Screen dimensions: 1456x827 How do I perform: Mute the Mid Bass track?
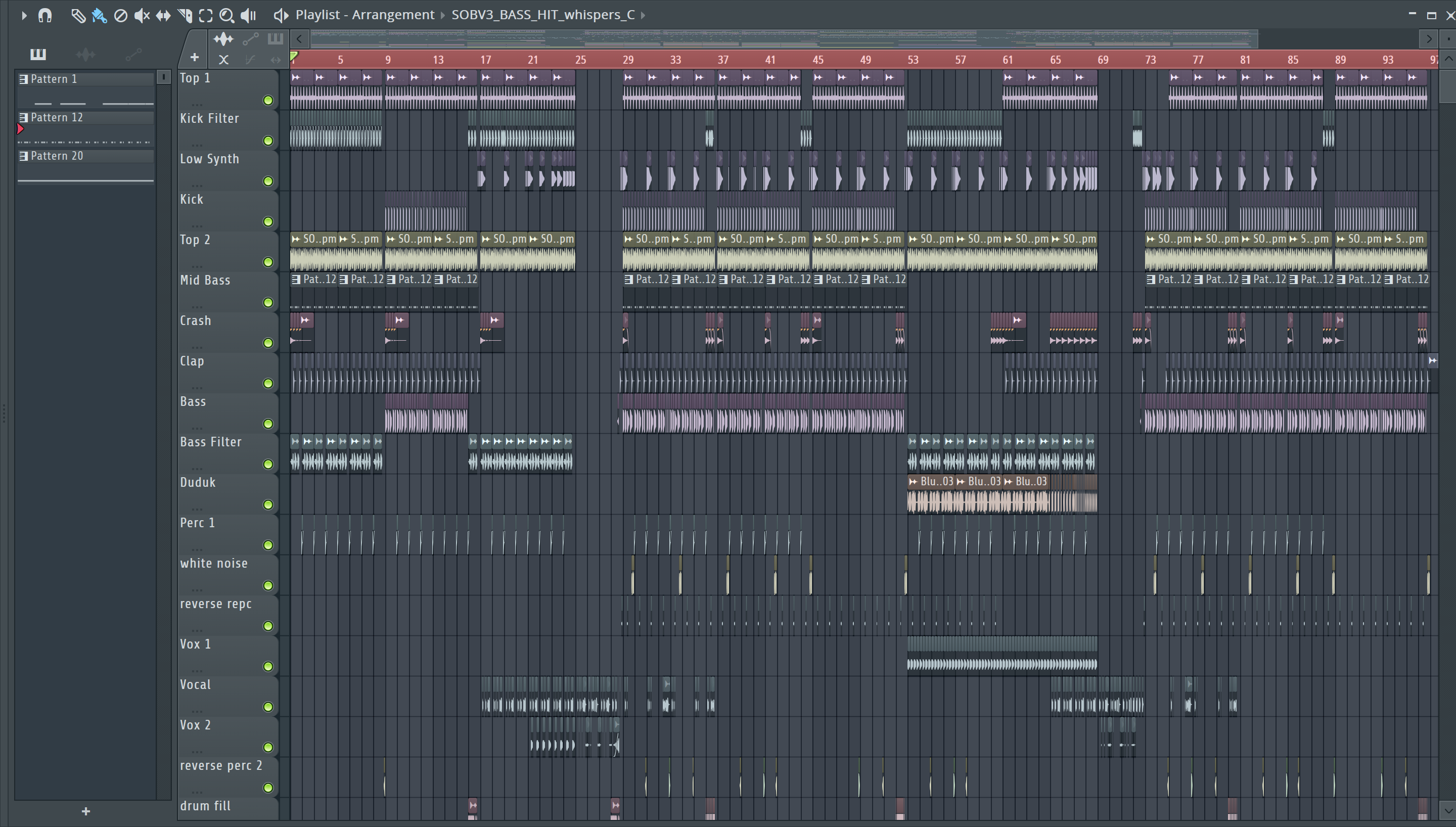[x=268, y=303]
